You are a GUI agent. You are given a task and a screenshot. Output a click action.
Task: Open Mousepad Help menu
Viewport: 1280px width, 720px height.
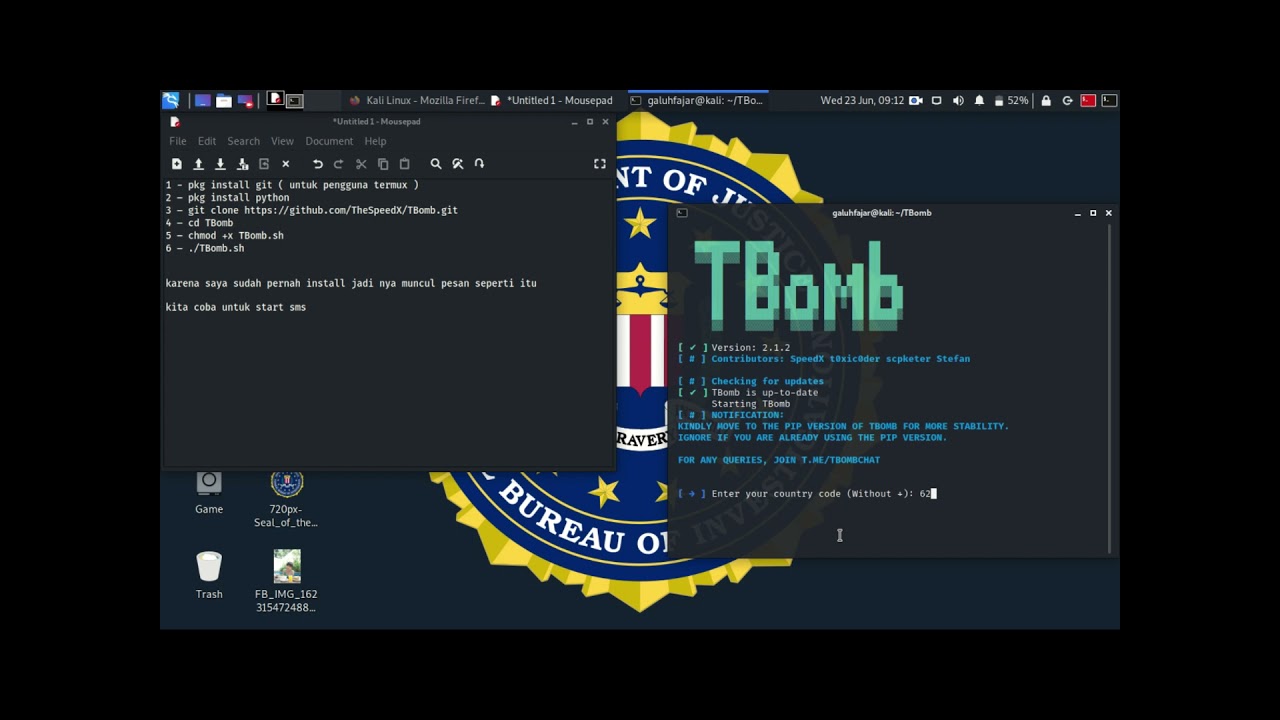[375, 141]
